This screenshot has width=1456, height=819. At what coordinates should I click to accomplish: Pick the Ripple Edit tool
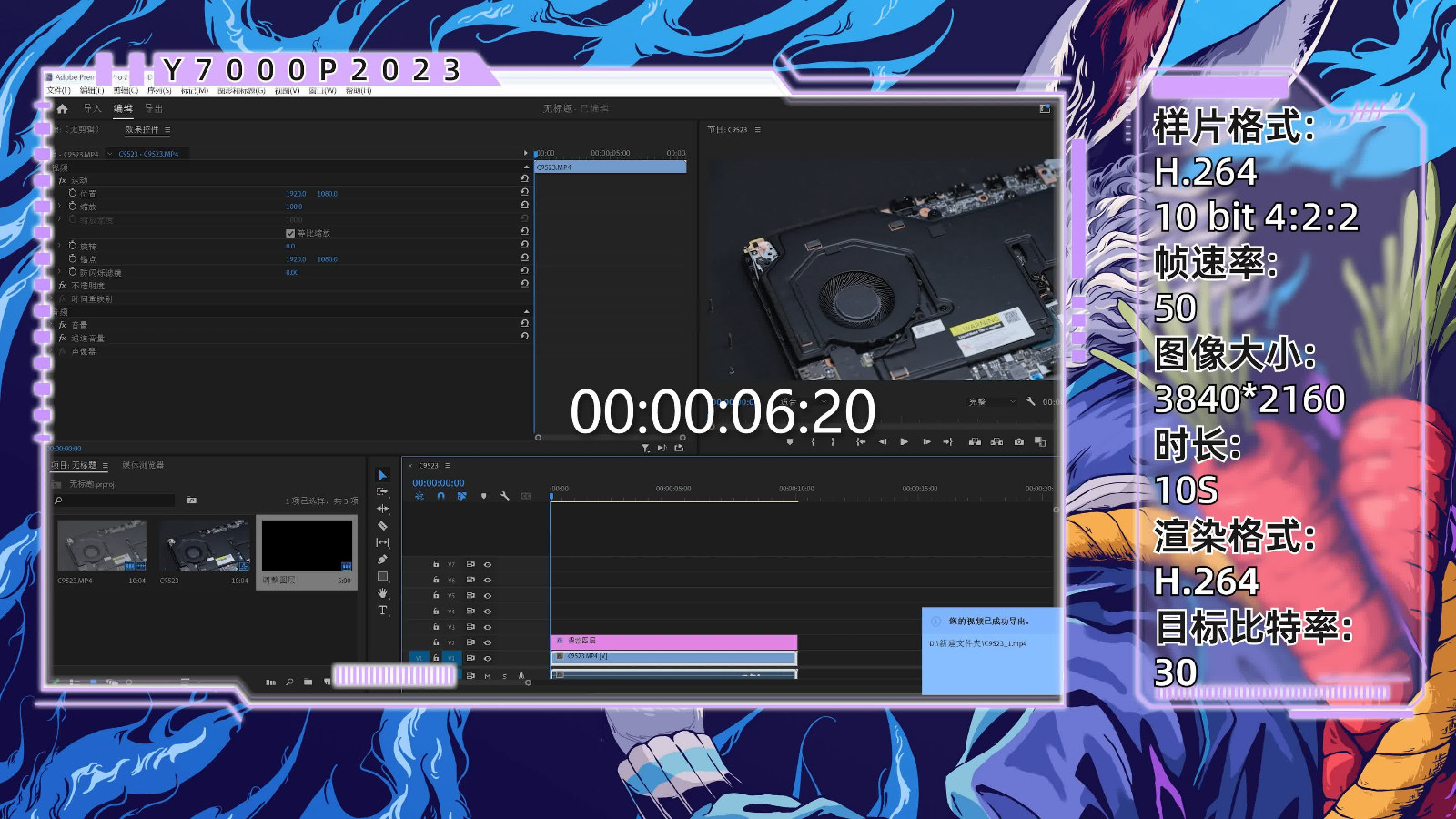pos(382,509)
